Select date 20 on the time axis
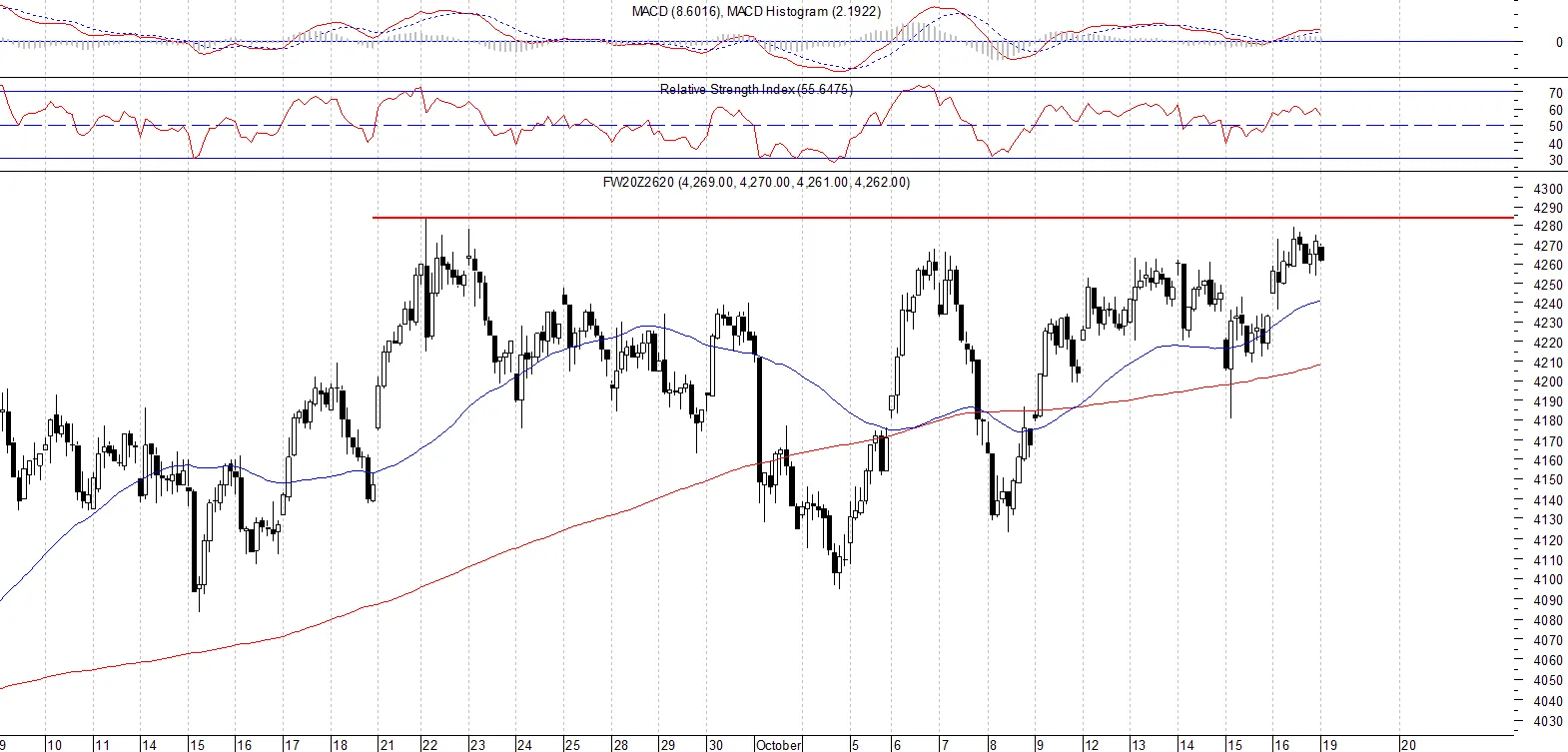The image size is (1568, 752). coord(1407,745)
